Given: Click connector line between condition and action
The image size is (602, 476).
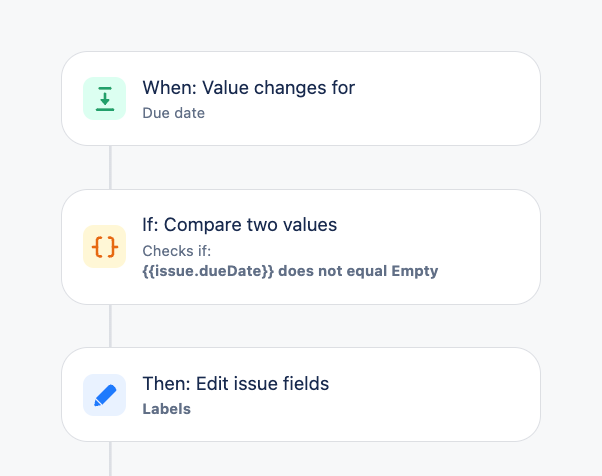Looking at the screenshot, I should (111, 326).
